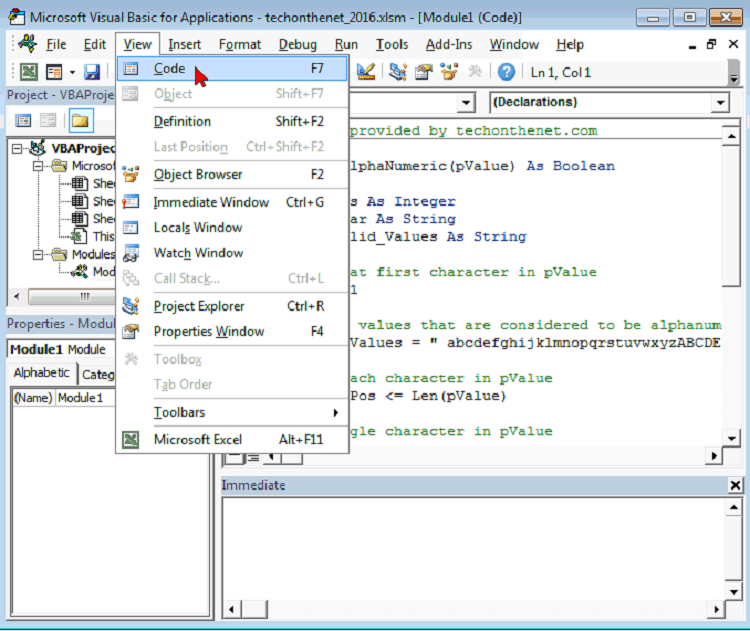The height and width of the screenshot is (631, 750).
Task: Click View Object icon in Project panel
Action: tap(48, 120)
